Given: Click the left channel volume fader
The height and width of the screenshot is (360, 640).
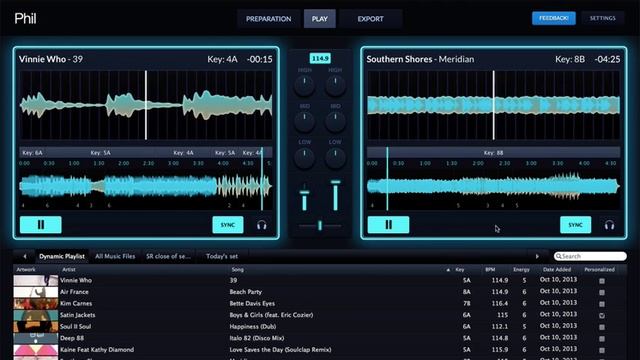Looking at the screenshot, I should click(x=304, y=192).
